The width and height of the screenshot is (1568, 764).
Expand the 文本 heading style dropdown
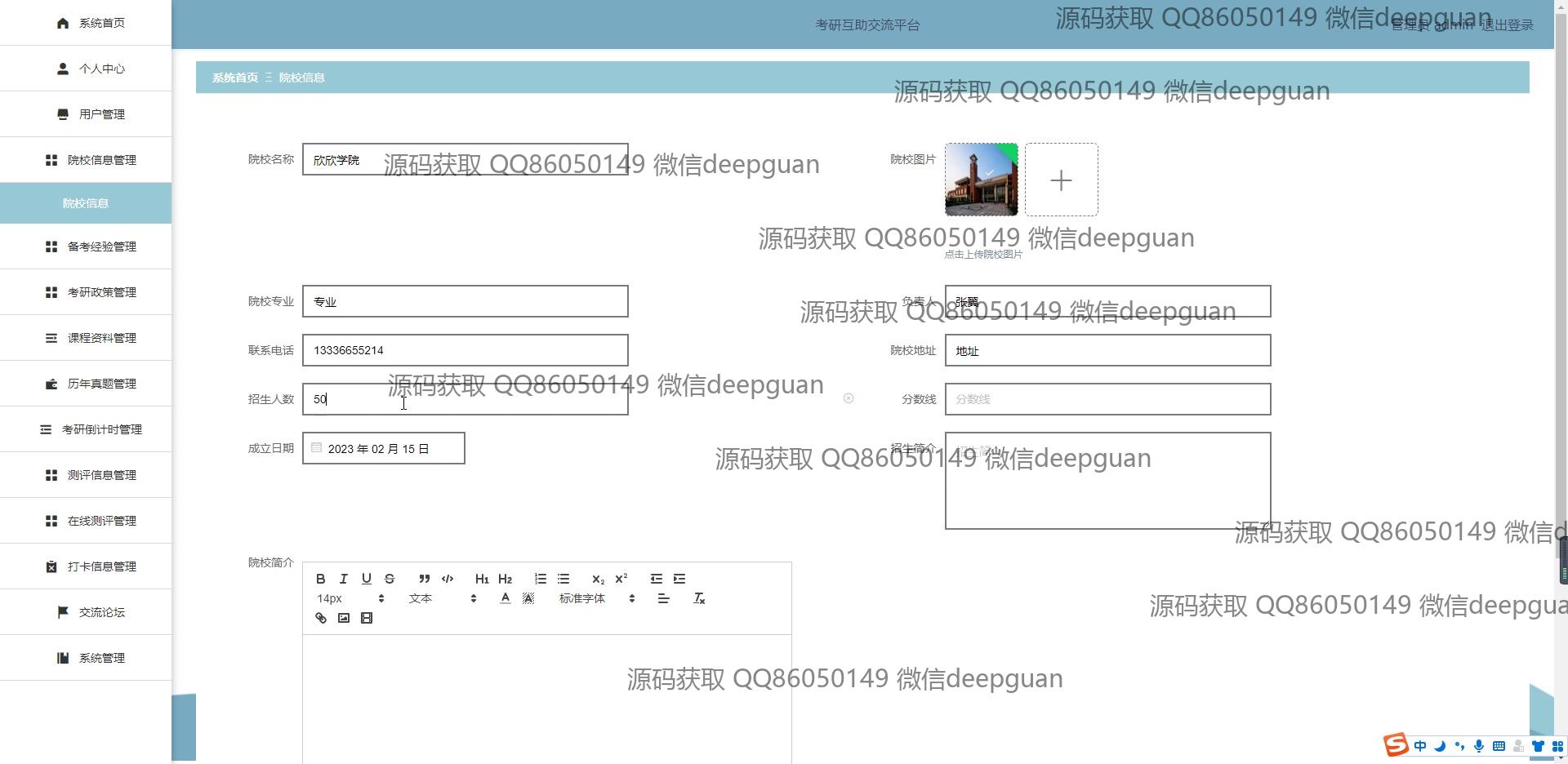(x=441, y=598)
